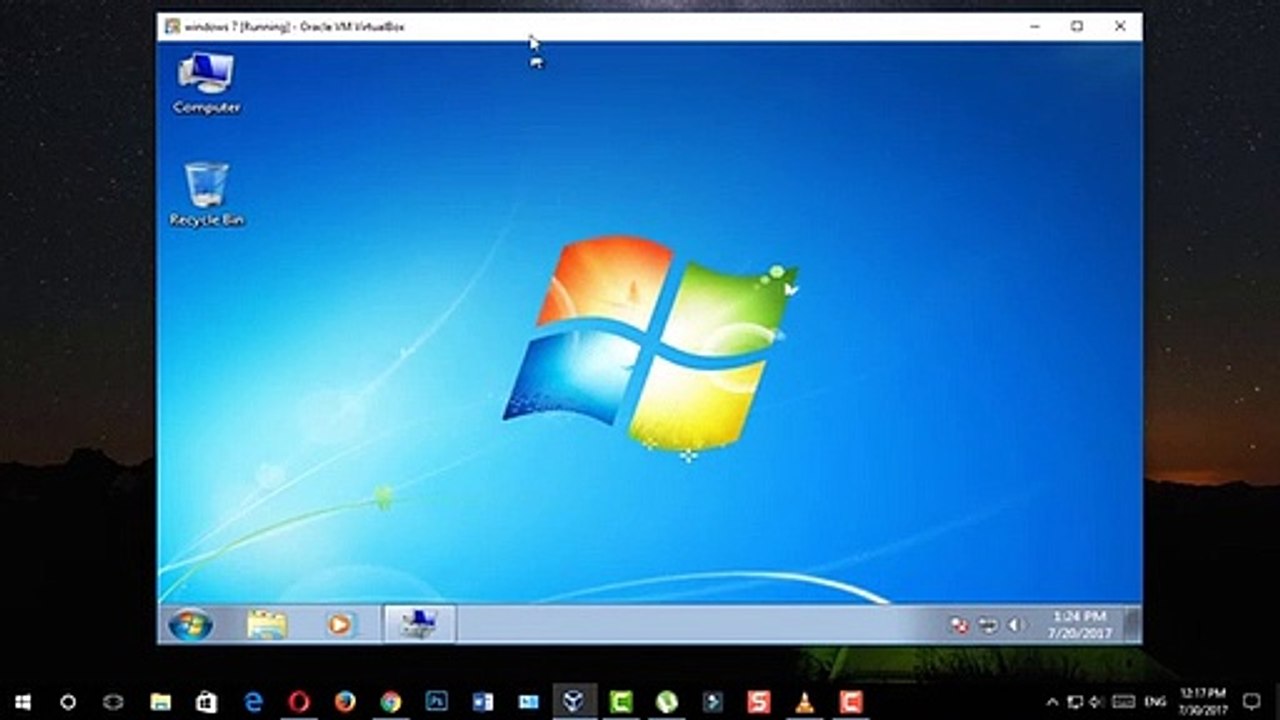Switch input language via ENG indicator

click(1155, 702)
